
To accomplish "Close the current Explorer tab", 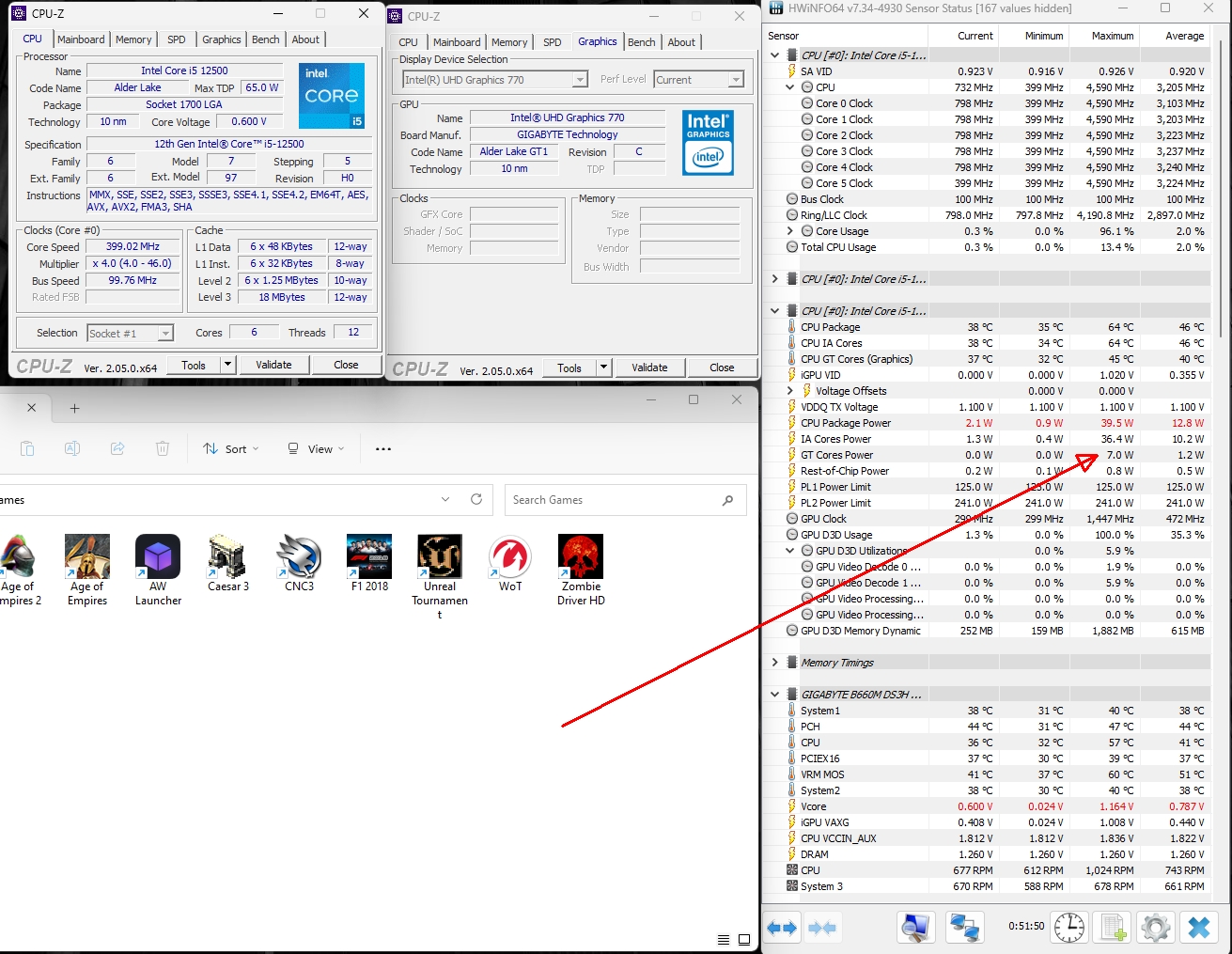I will coord(31,408).
